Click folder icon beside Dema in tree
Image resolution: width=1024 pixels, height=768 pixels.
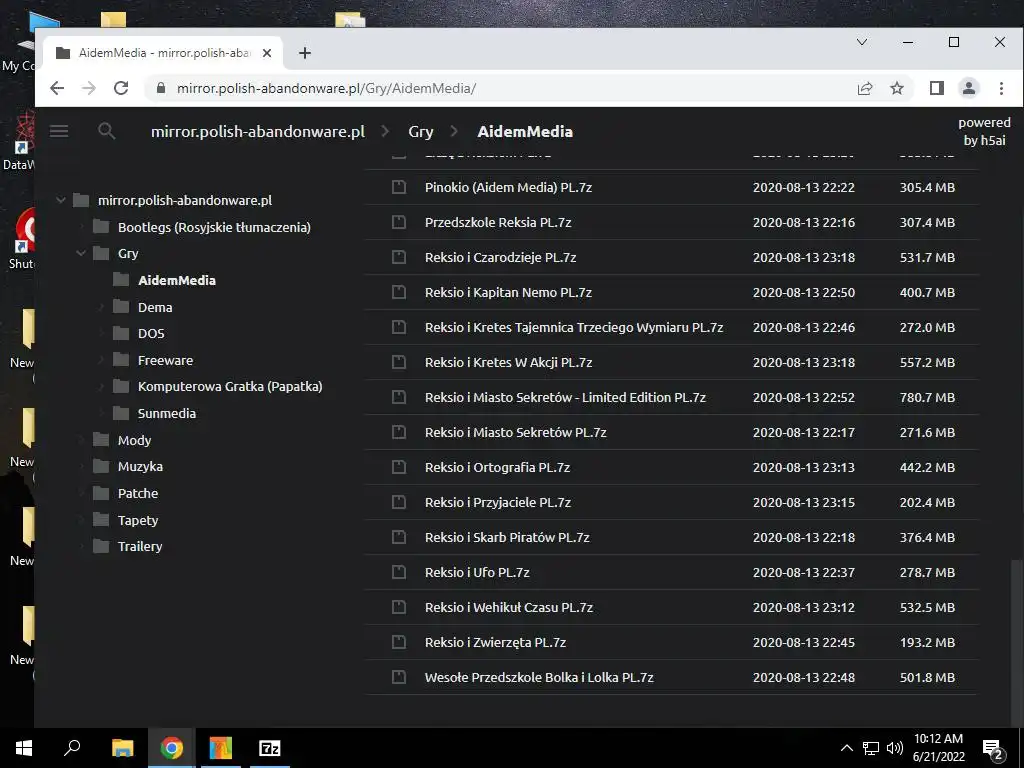coord(121,307)
